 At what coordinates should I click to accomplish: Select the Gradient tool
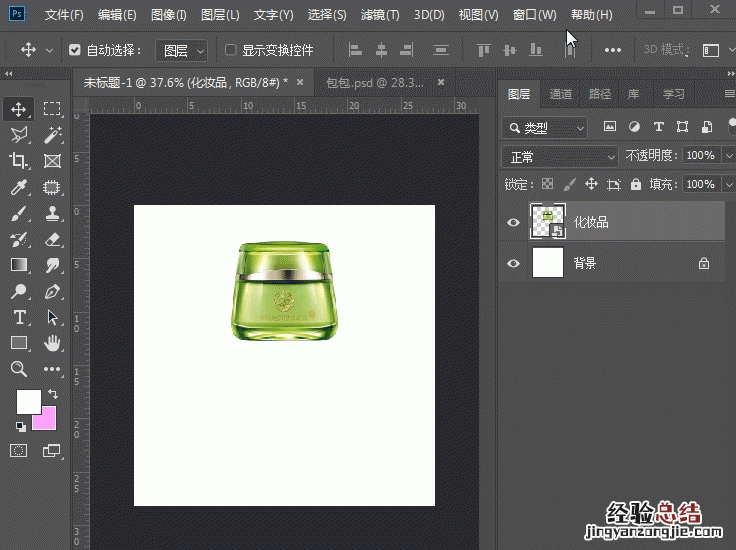[19, 265]
